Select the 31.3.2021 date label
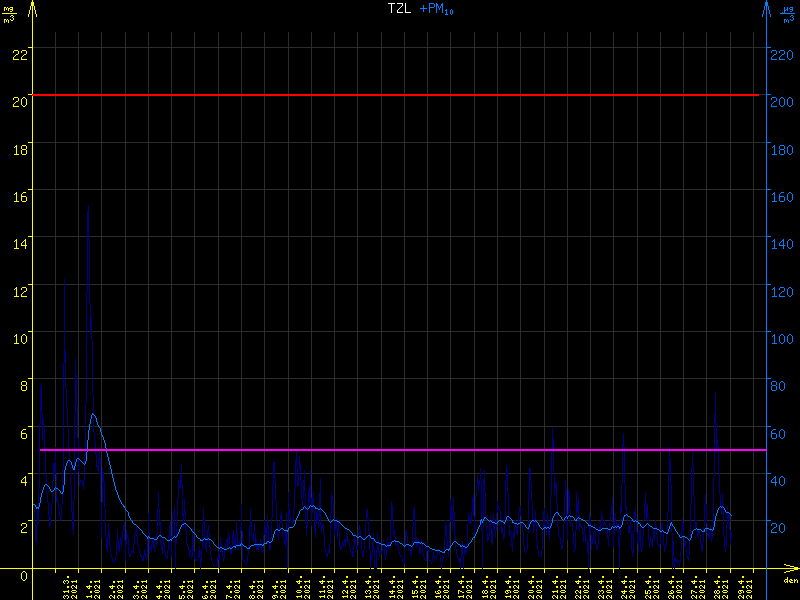Screen dimensions: 800x600 coord(70,587)
